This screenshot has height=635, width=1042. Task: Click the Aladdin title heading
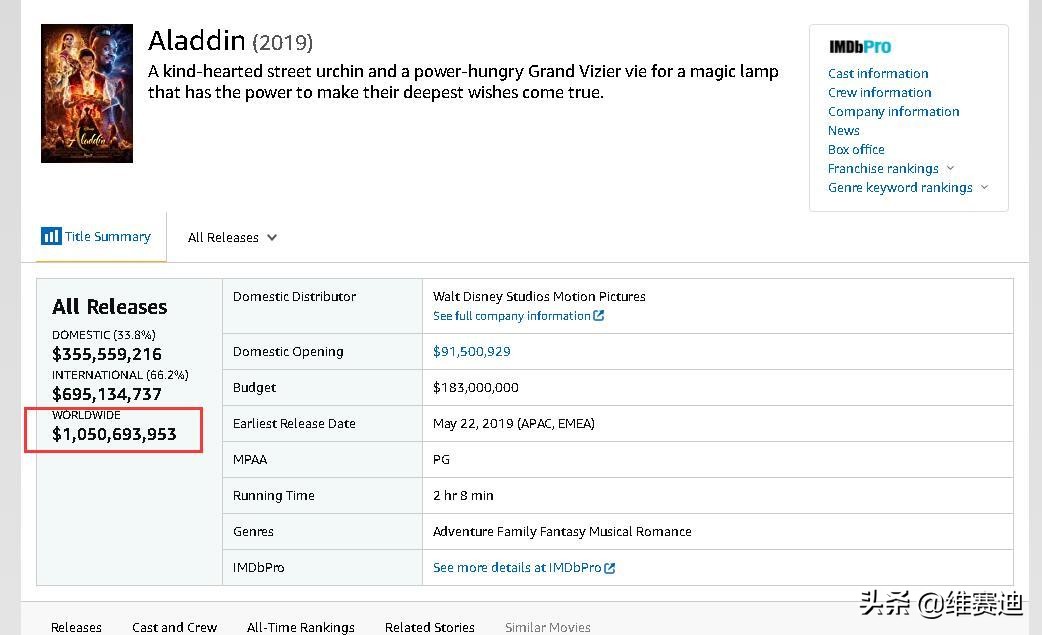click(x=197, y=41)
